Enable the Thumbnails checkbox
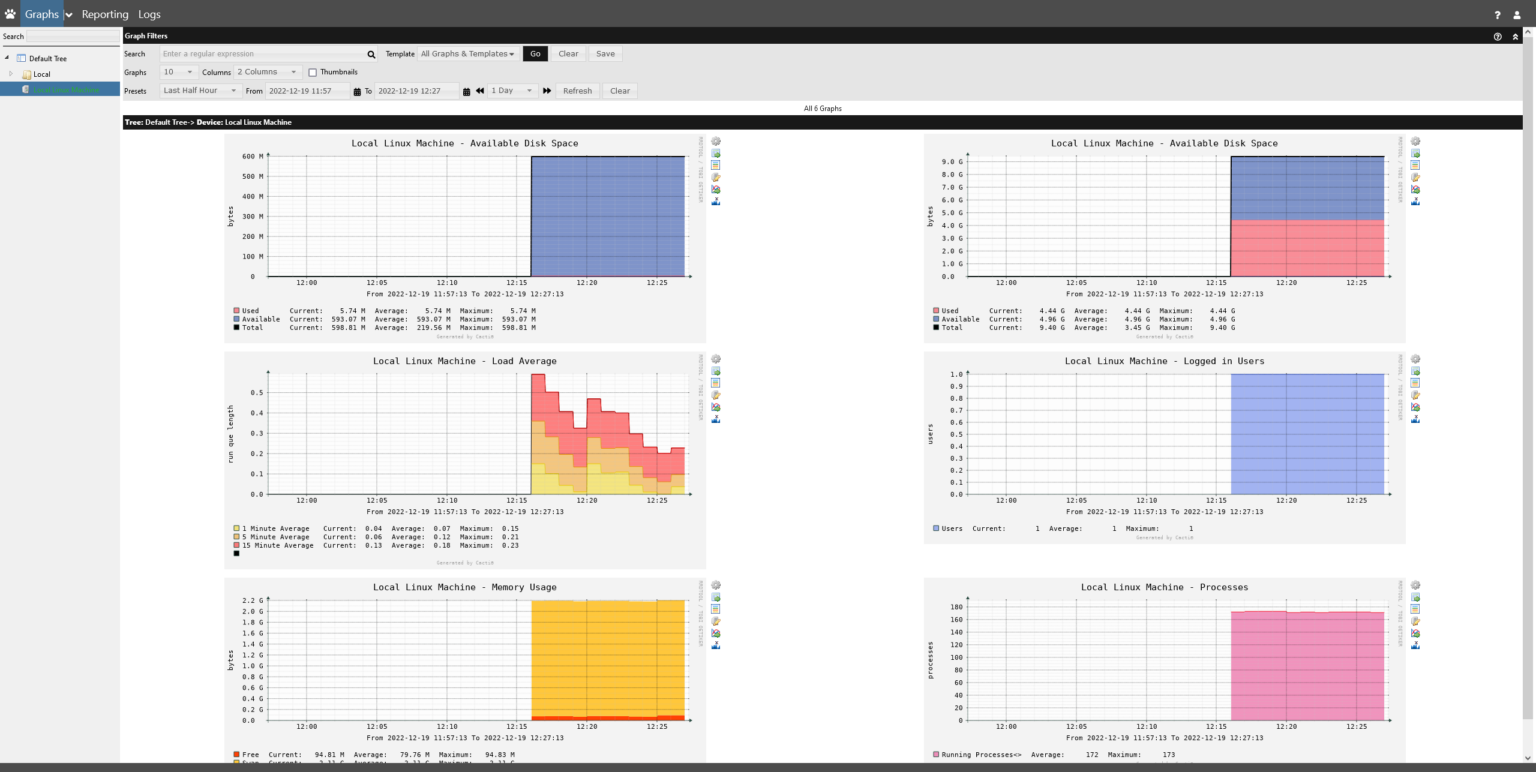 313,72
